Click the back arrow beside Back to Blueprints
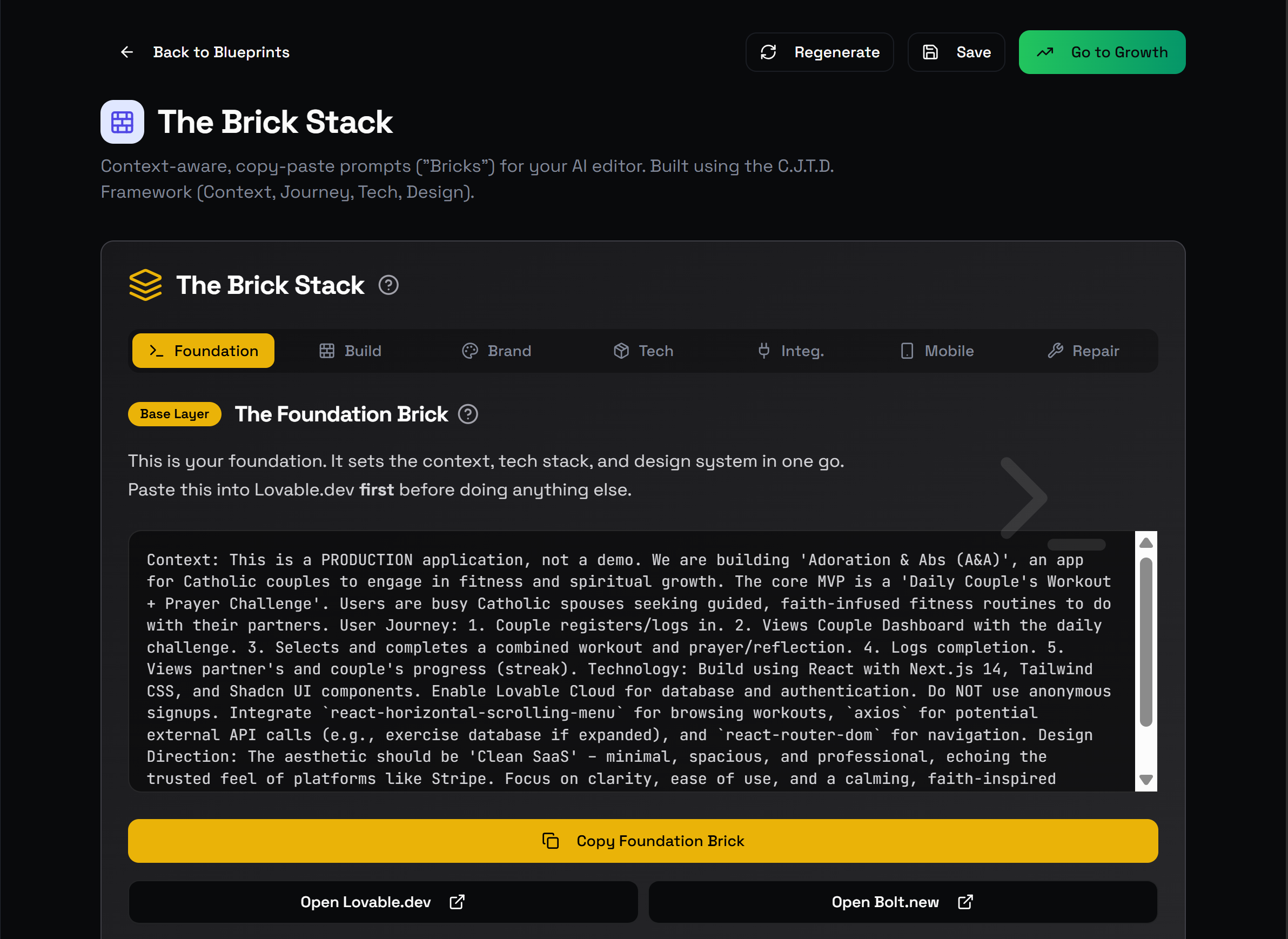Image resolution: width=1288 pixels, height=939 pixels. (x=127, y=52)
